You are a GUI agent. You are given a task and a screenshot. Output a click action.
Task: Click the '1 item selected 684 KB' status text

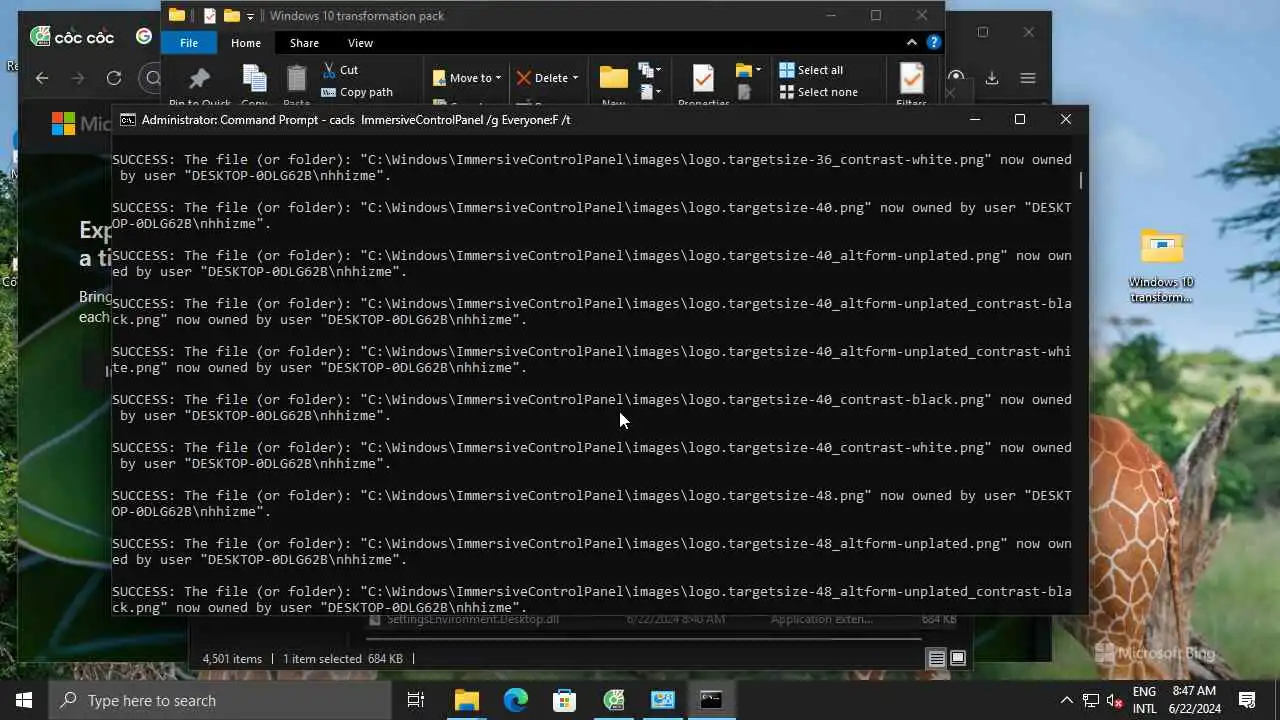pyautogui.click(x=343, y=658)
